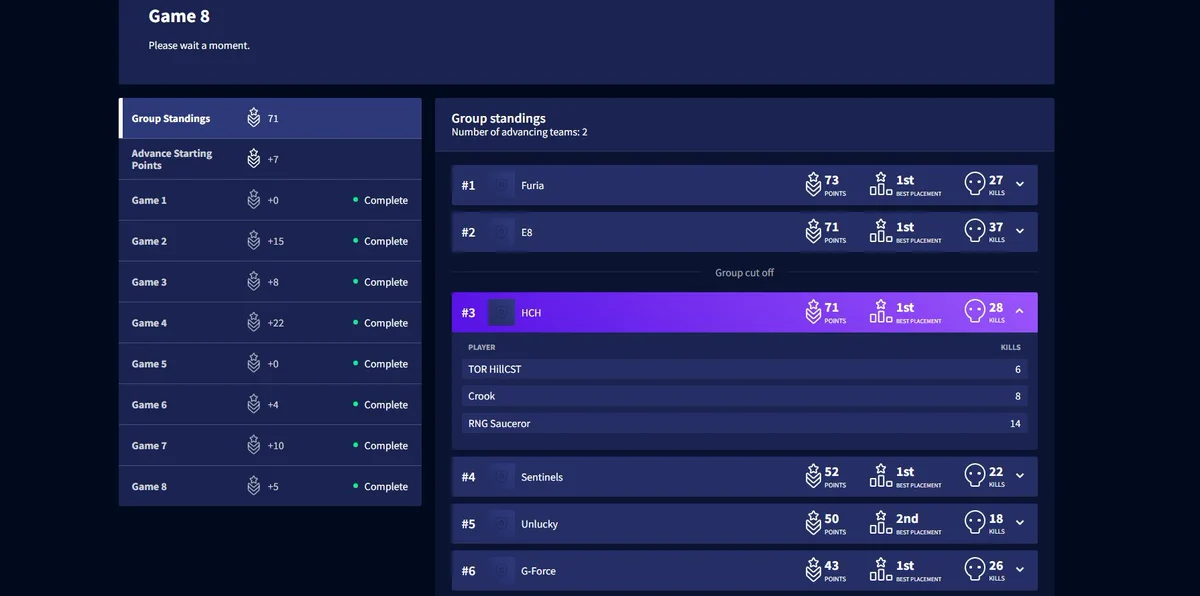This screenshot has height=596, width=1200.
Task: Click the points icon beside Game 7 +10
Action: (x=254, y=446)
